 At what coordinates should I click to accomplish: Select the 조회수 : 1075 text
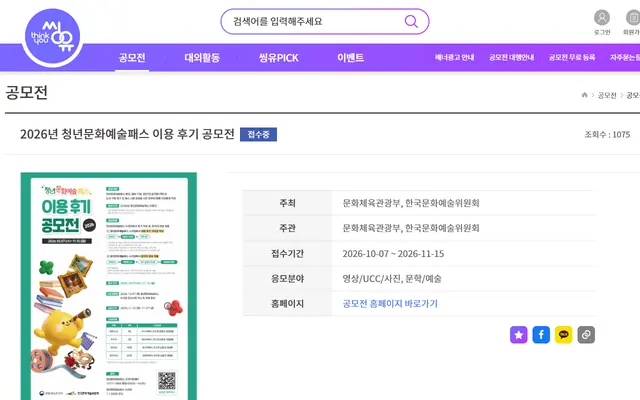[607, 134]
